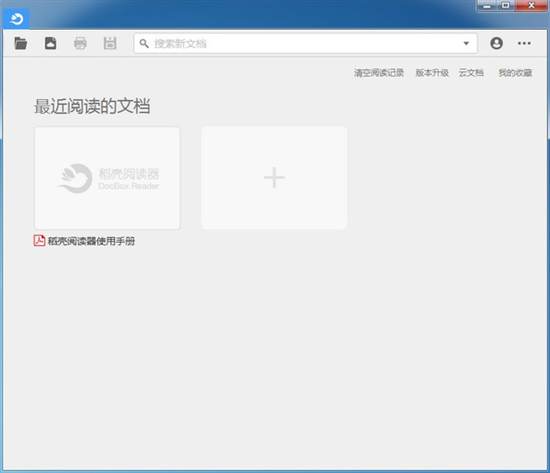Open 稻壳阅读器使用手册 document title
Viewport: 550px width, 473px height.
tap(91, 241)
